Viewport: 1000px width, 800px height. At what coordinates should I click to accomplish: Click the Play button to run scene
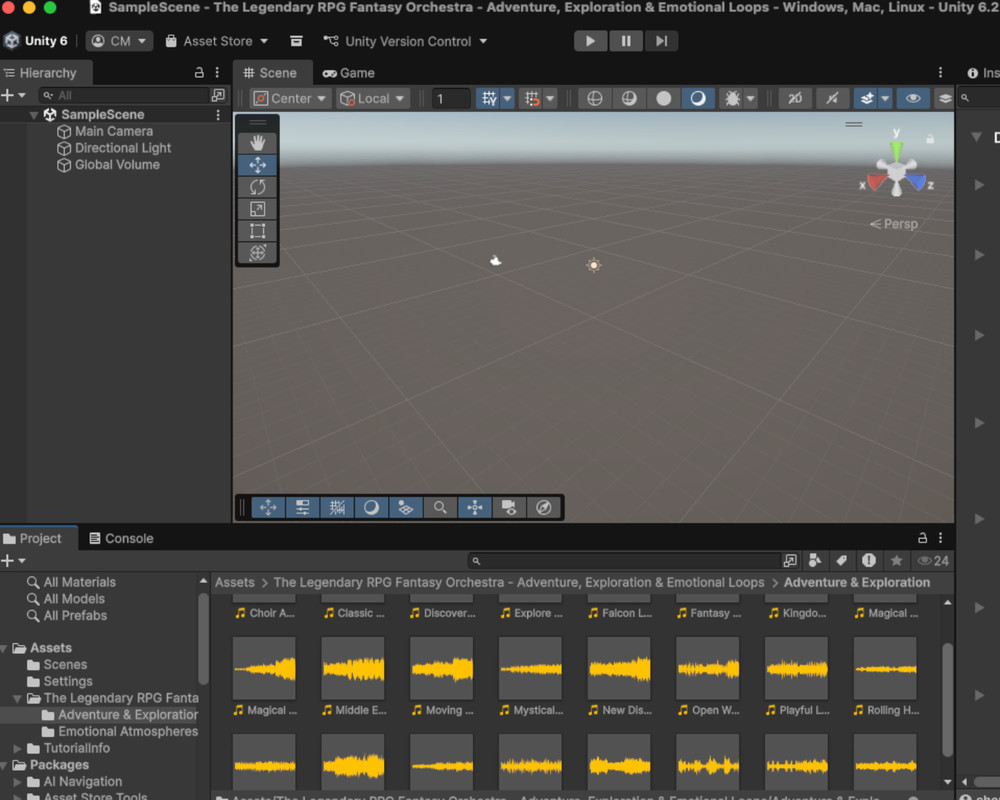[590, 41]
